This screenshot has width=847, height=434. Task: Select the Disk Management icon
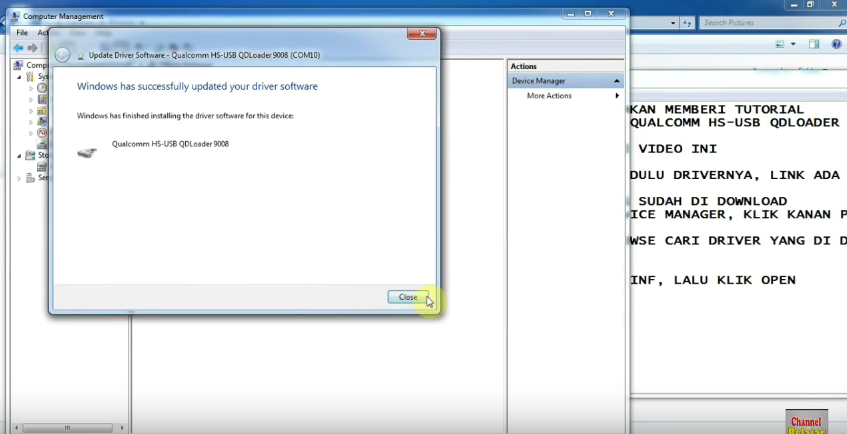(42, 166)
